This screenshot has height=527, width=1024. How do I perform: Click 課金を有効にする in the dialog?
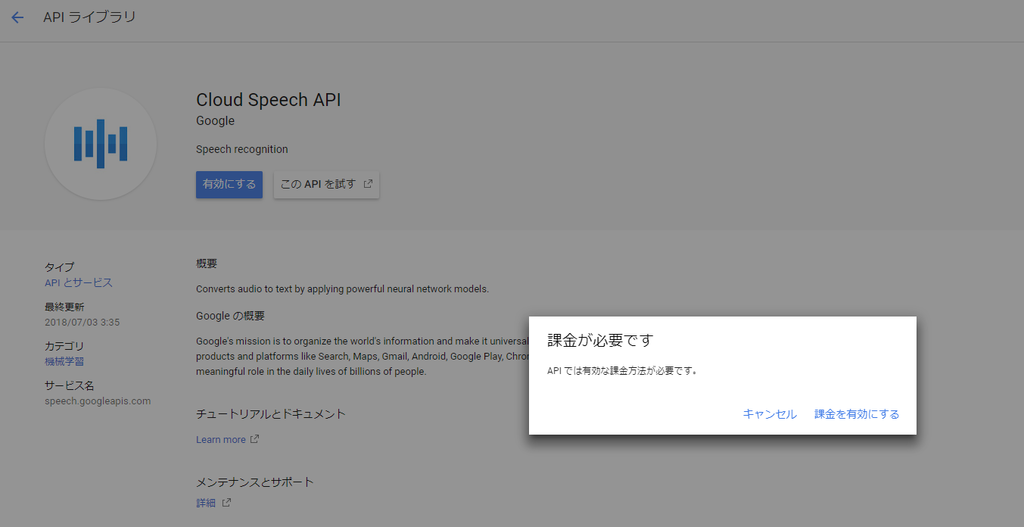click(857, 414)
